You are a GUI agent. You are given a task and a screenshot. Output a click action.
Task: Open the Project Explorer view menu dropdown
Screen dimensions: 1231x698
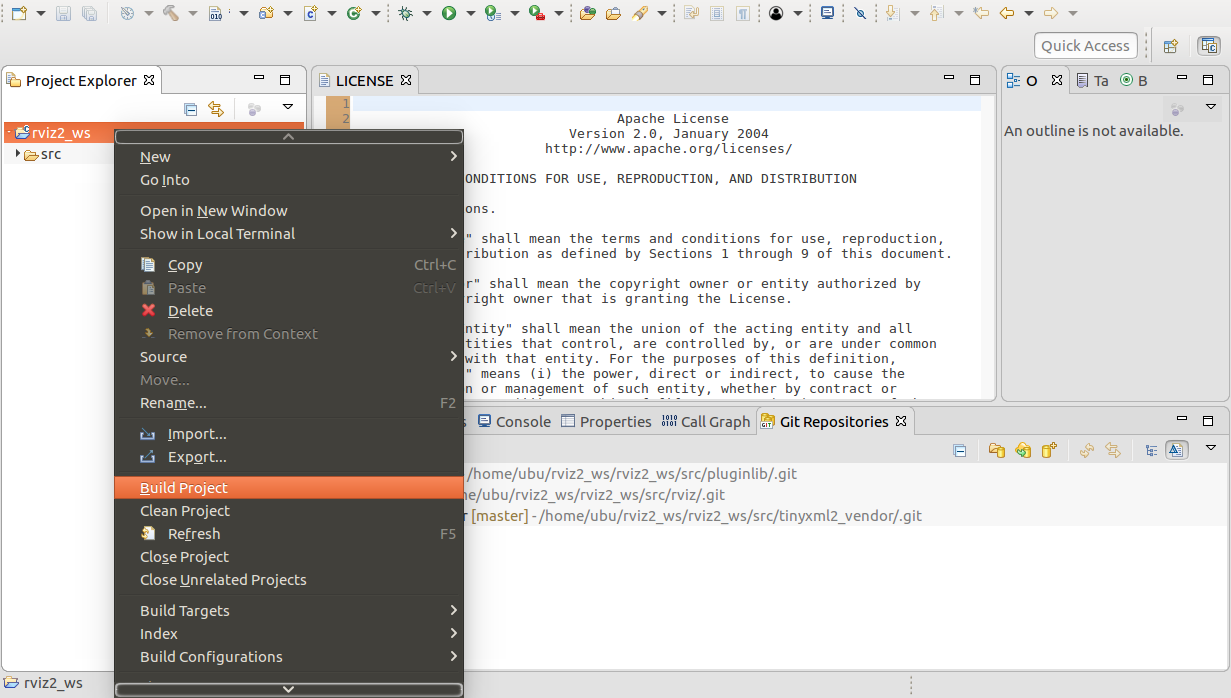pyautogui.click(x=288, y=108)
